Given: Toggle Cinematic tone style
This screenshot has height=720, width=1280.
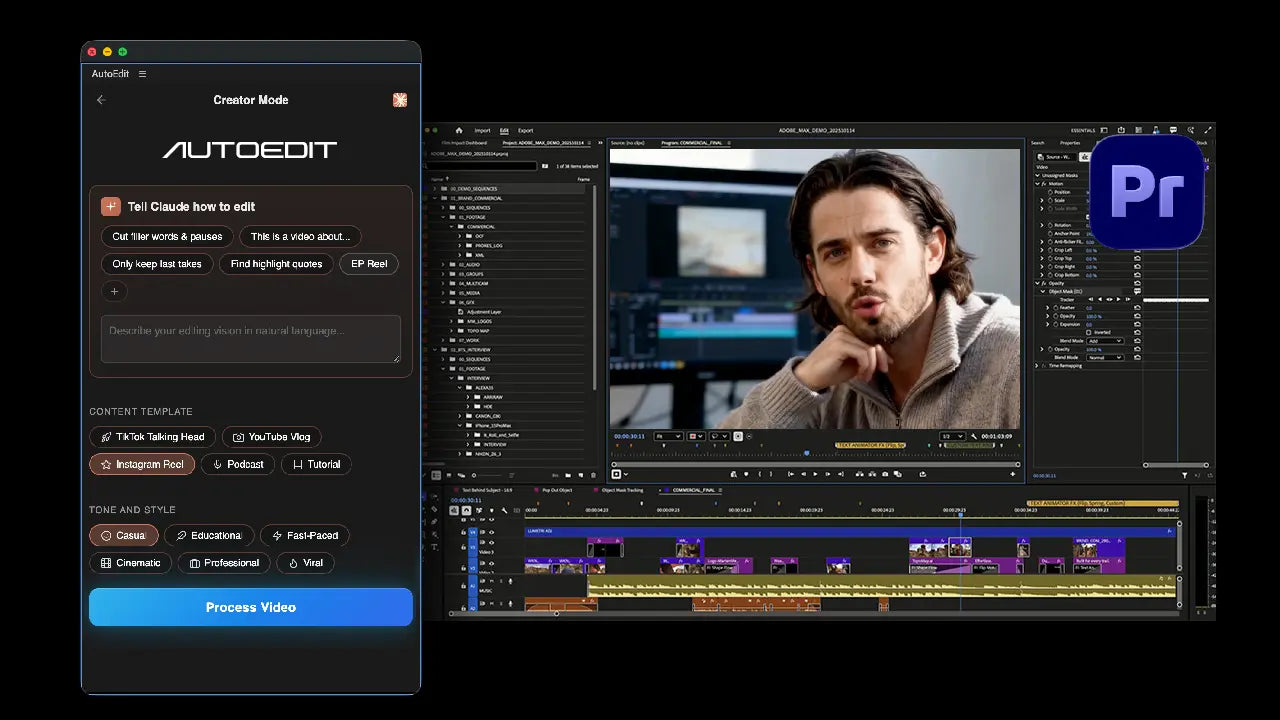Looking at the screenshot, I should click(x=131, y=563).
